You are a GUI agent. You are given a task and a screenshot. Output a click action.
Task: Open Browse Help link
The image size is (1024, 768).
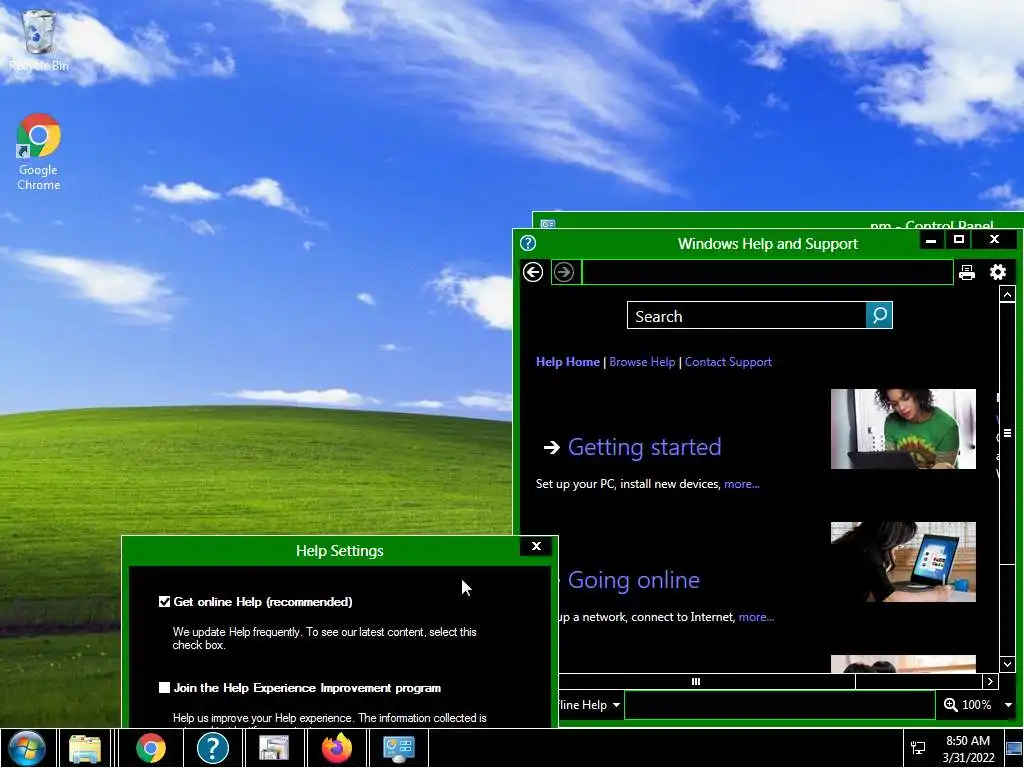642,362
